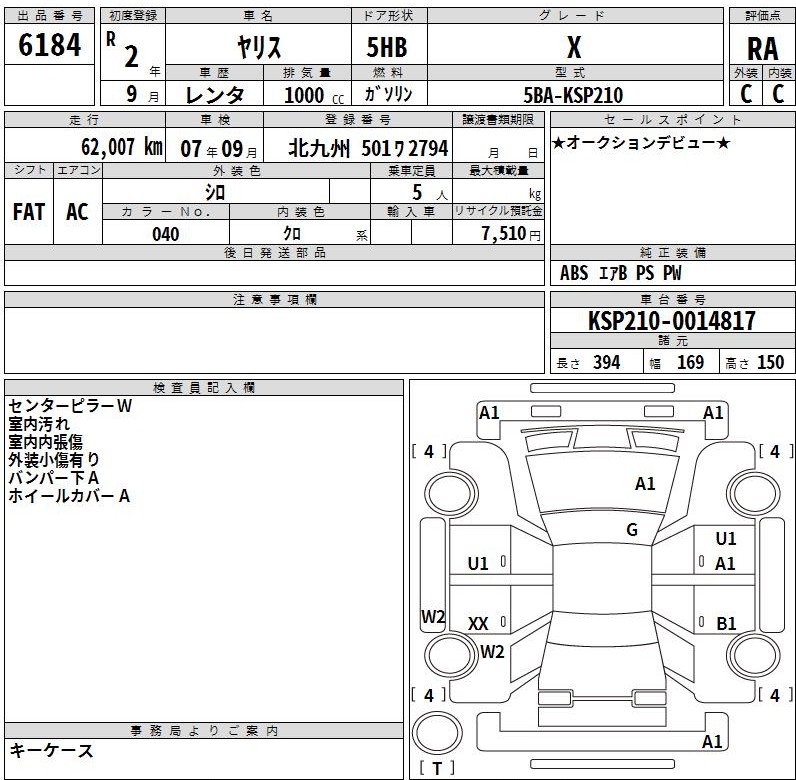Click the inspection date 07年09月
This screenshot has height=780, width=796.
click(219, 149)
